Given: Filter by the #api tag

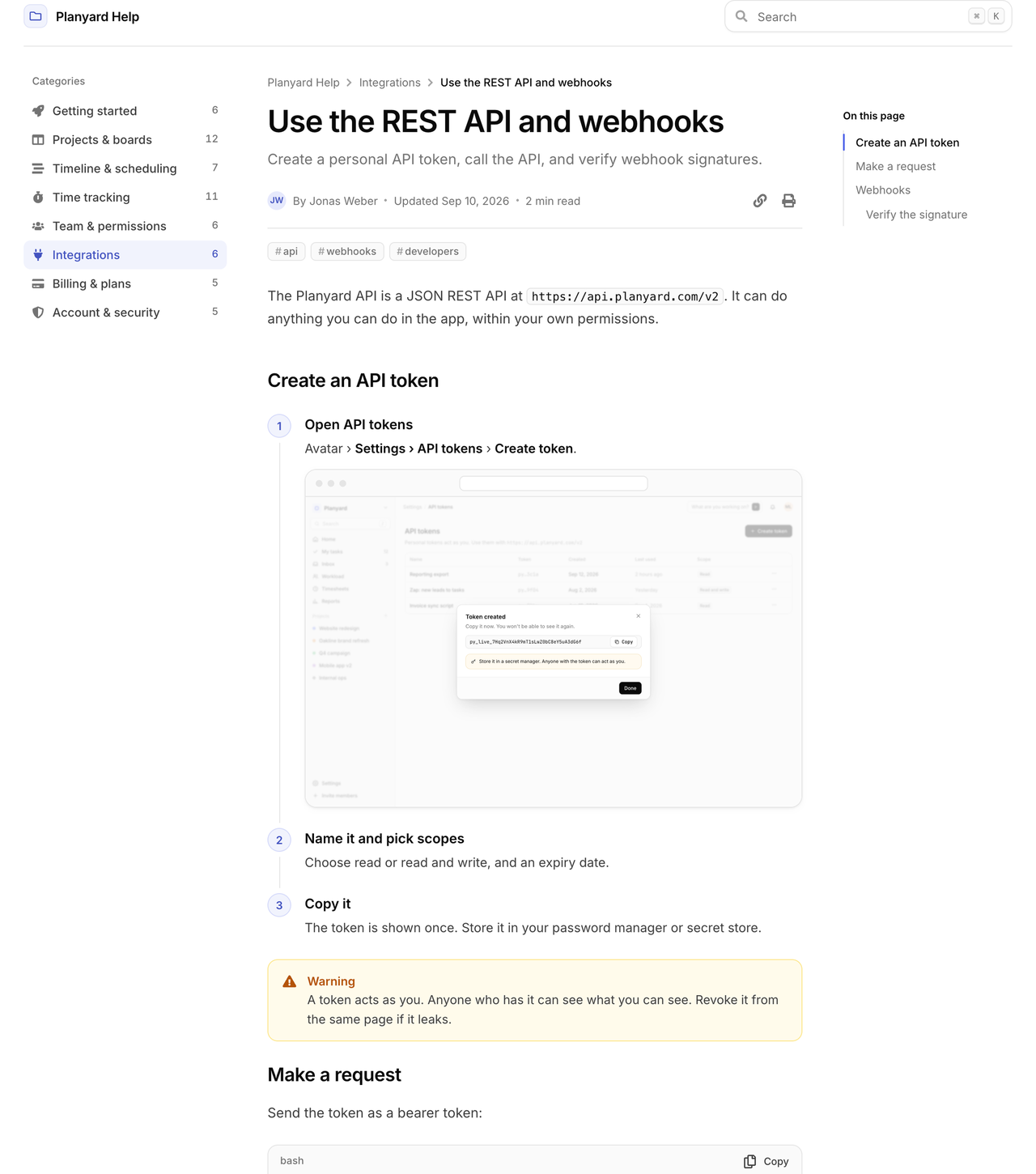Looking at the screenshot, I should tap(287, 251).
